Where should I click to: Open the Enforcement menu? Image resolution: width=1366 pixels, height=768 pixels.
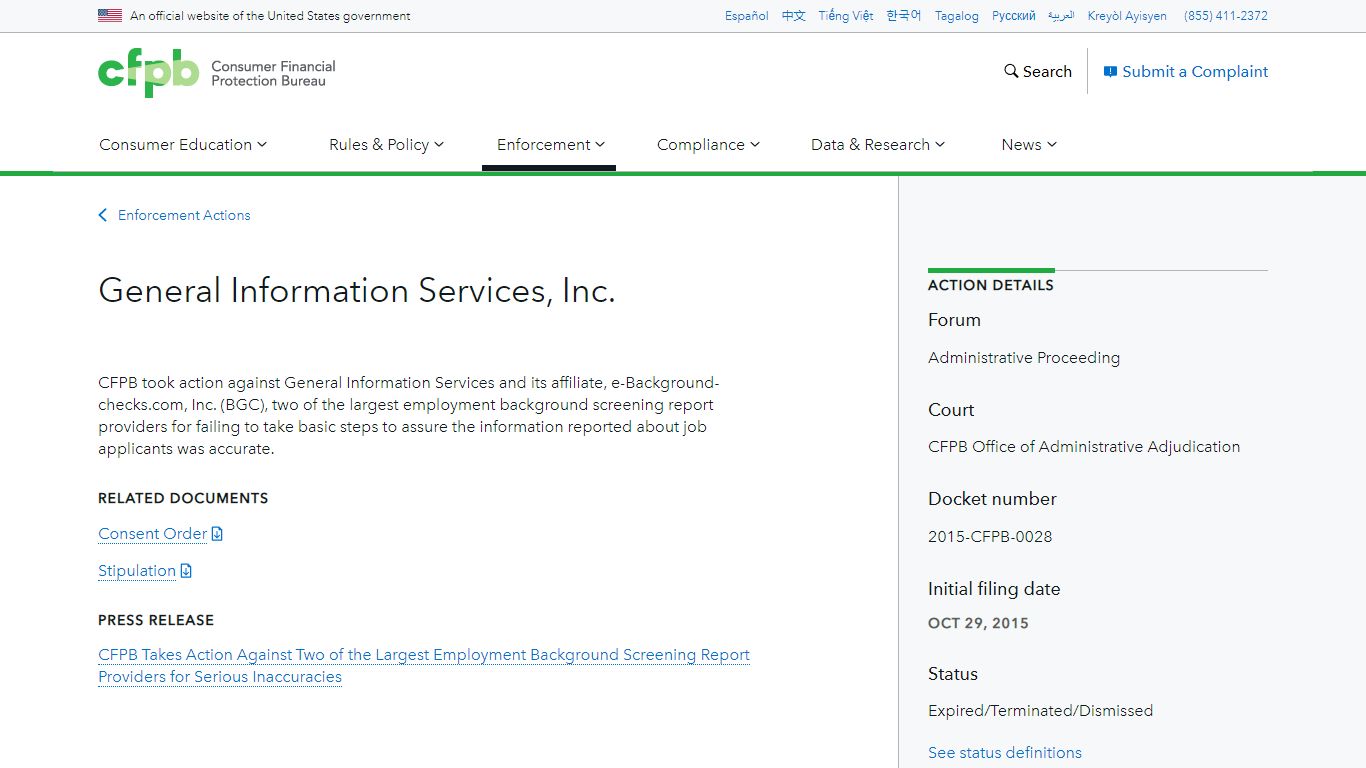point(550,145)
